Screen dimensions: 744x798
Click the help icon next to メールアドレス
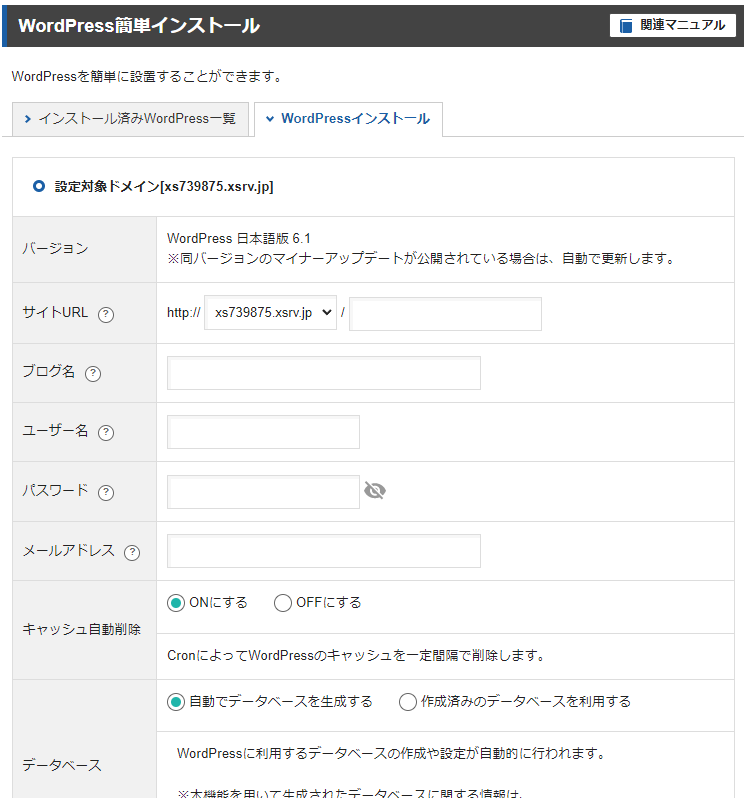[132, 552]
